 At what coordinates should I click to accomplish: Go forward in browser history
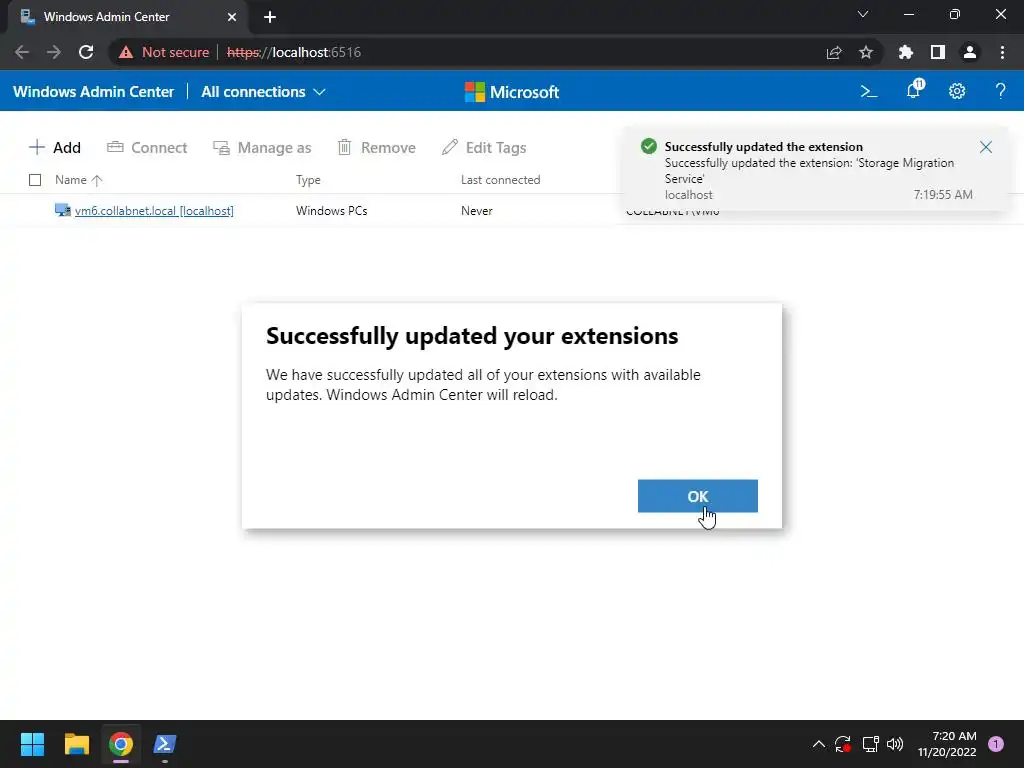(54, 52)
